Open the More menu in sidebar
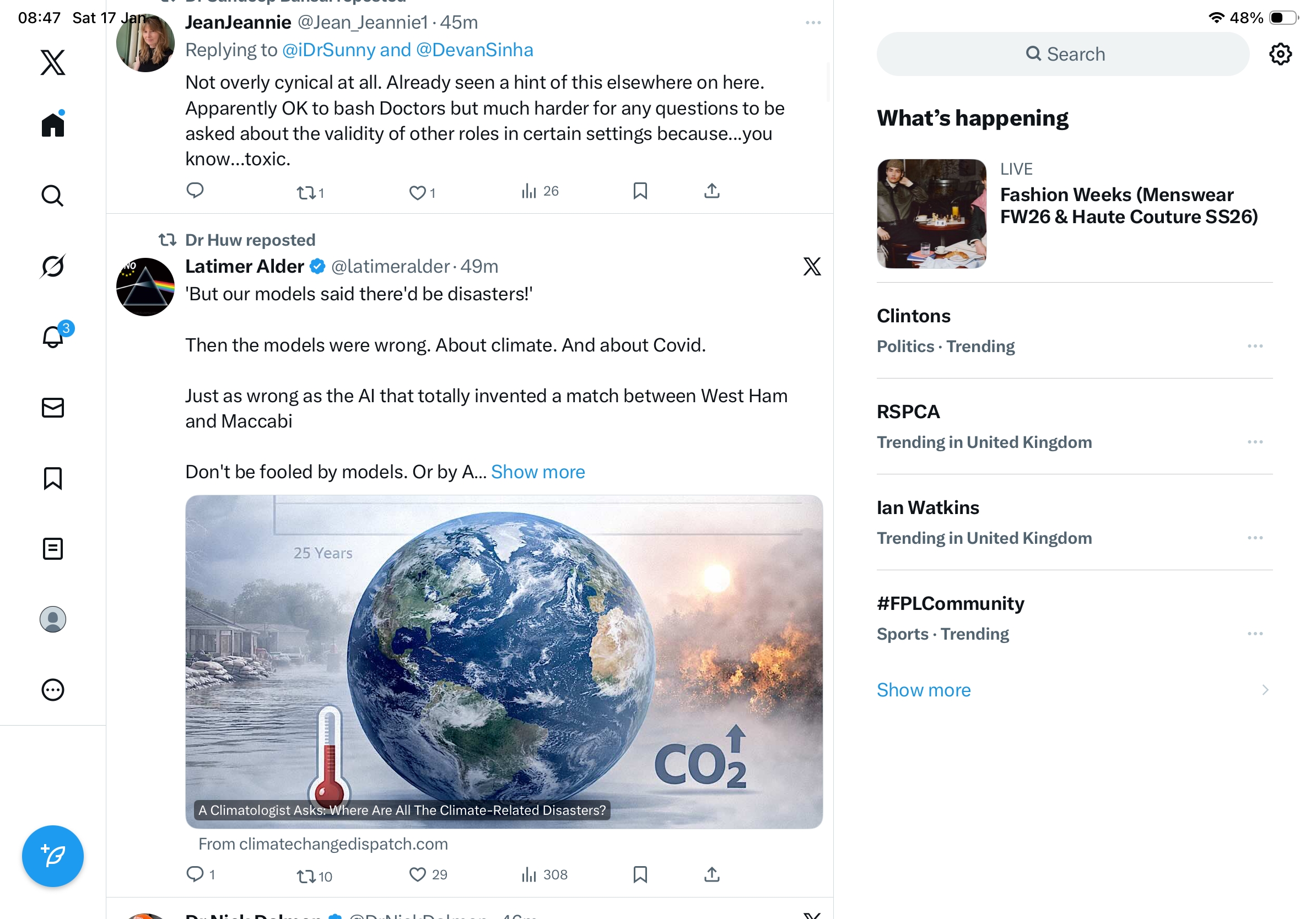This screenshot has width=1316, height=919. [x=53, y=690]
